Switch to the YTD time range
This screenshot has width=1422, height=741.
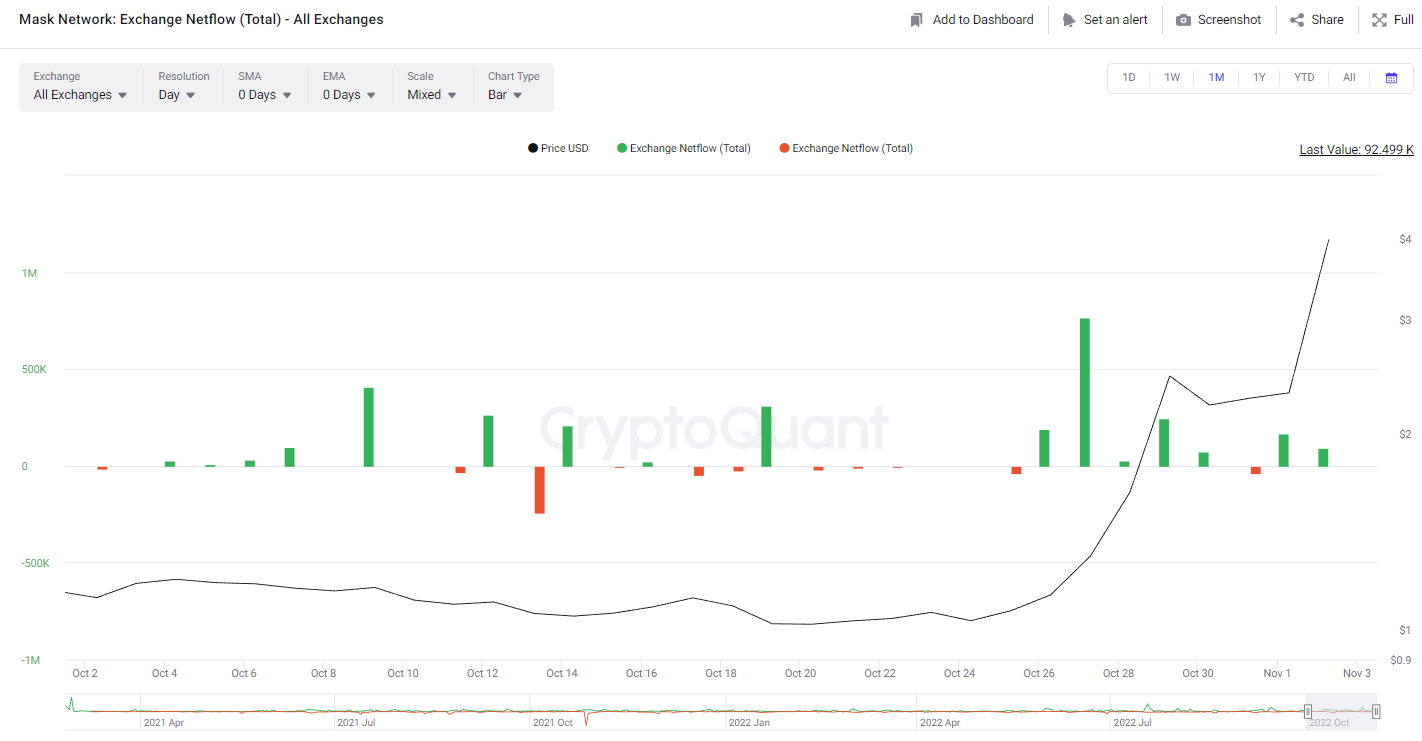[1304, 78]
